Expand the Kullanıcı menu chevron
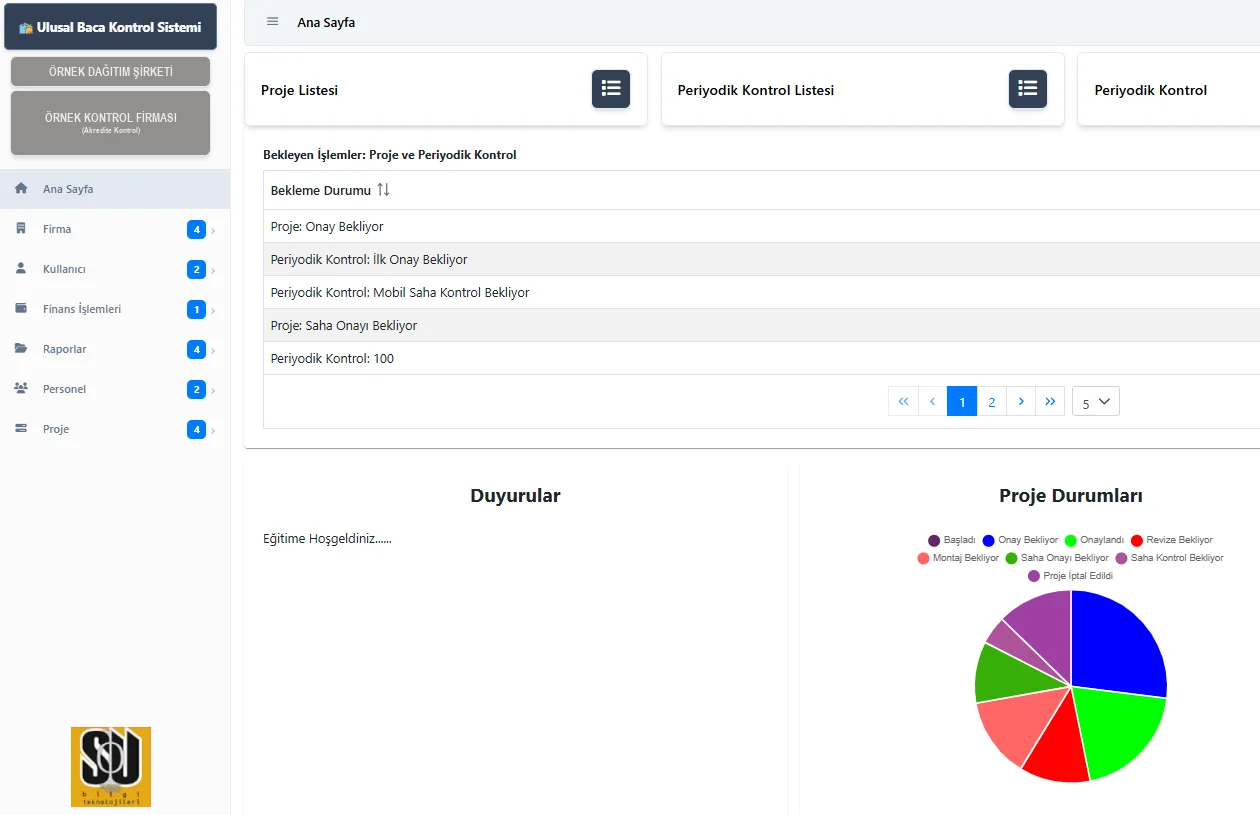Image resolution: width=1260 pixels, height=815 pixels. [x=213, y=271]
